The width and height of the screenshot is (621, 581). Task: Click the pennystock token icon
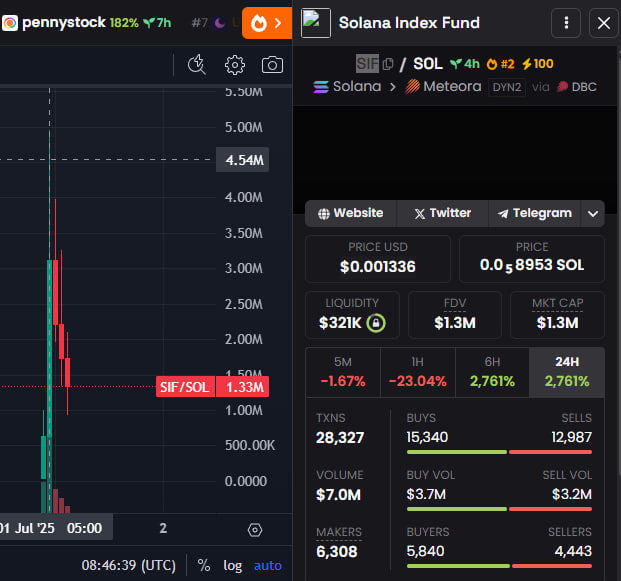click(10, 23)
